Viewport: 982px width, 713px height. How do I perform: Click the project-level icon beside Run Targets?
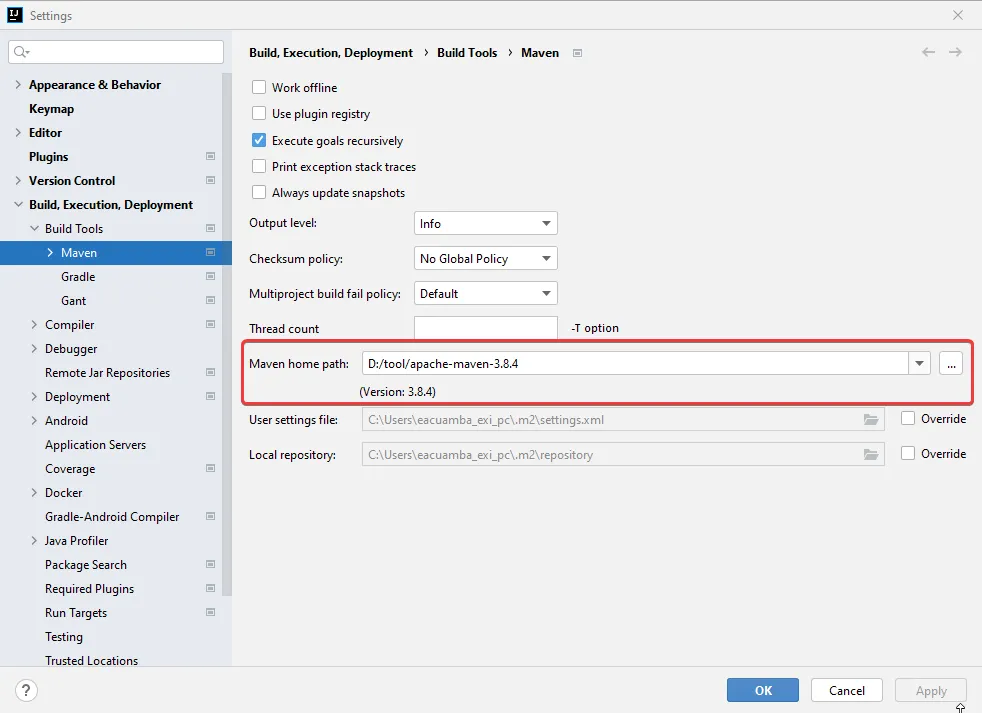(x=210, y=612)
